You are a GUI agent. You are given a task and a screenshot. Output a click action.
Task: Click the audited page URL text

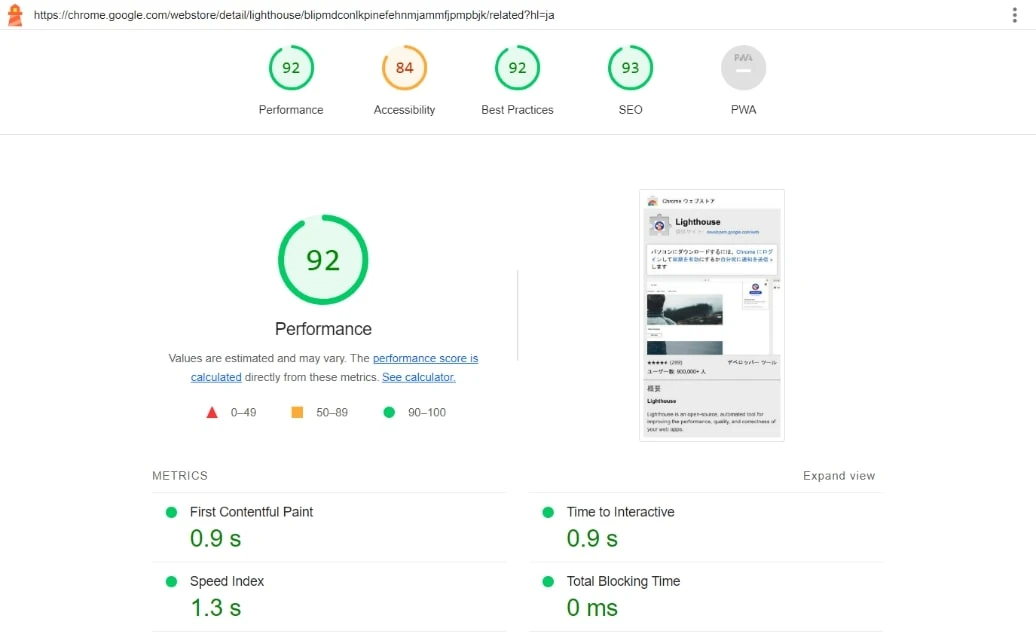click(x=294, y=15)
